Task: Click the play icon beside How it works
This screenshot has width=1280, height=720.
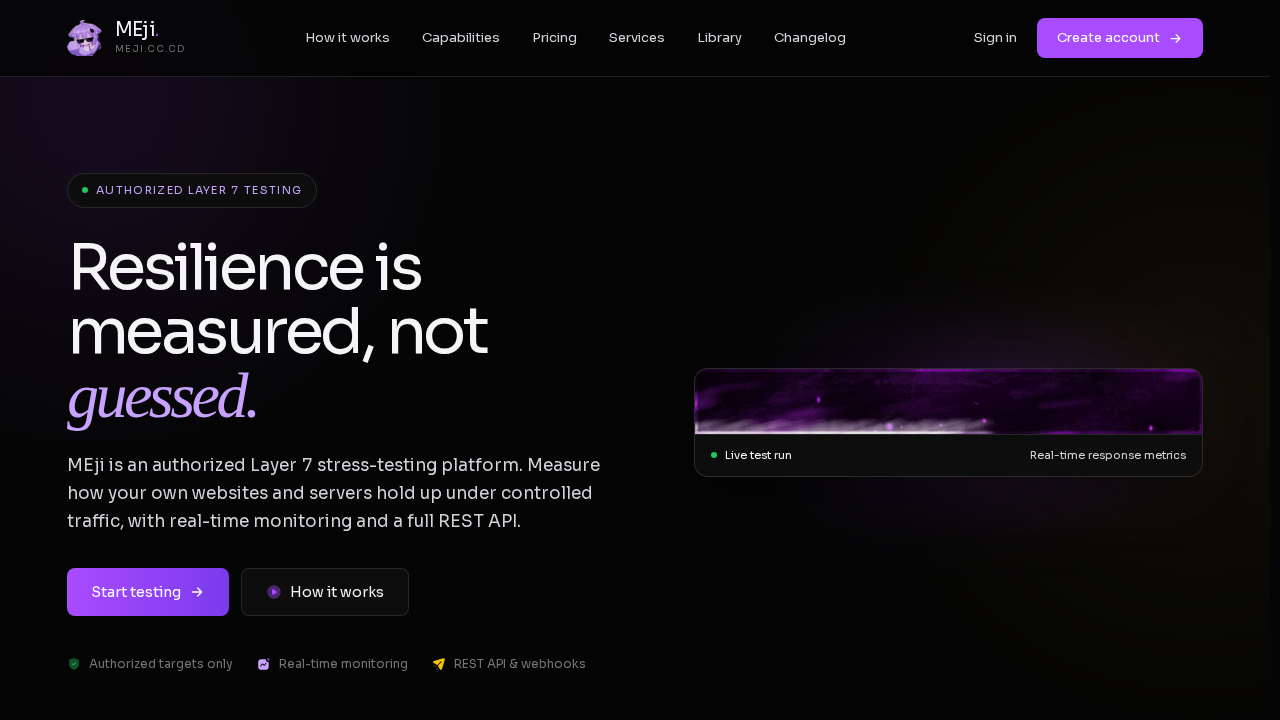Action: 274,592
